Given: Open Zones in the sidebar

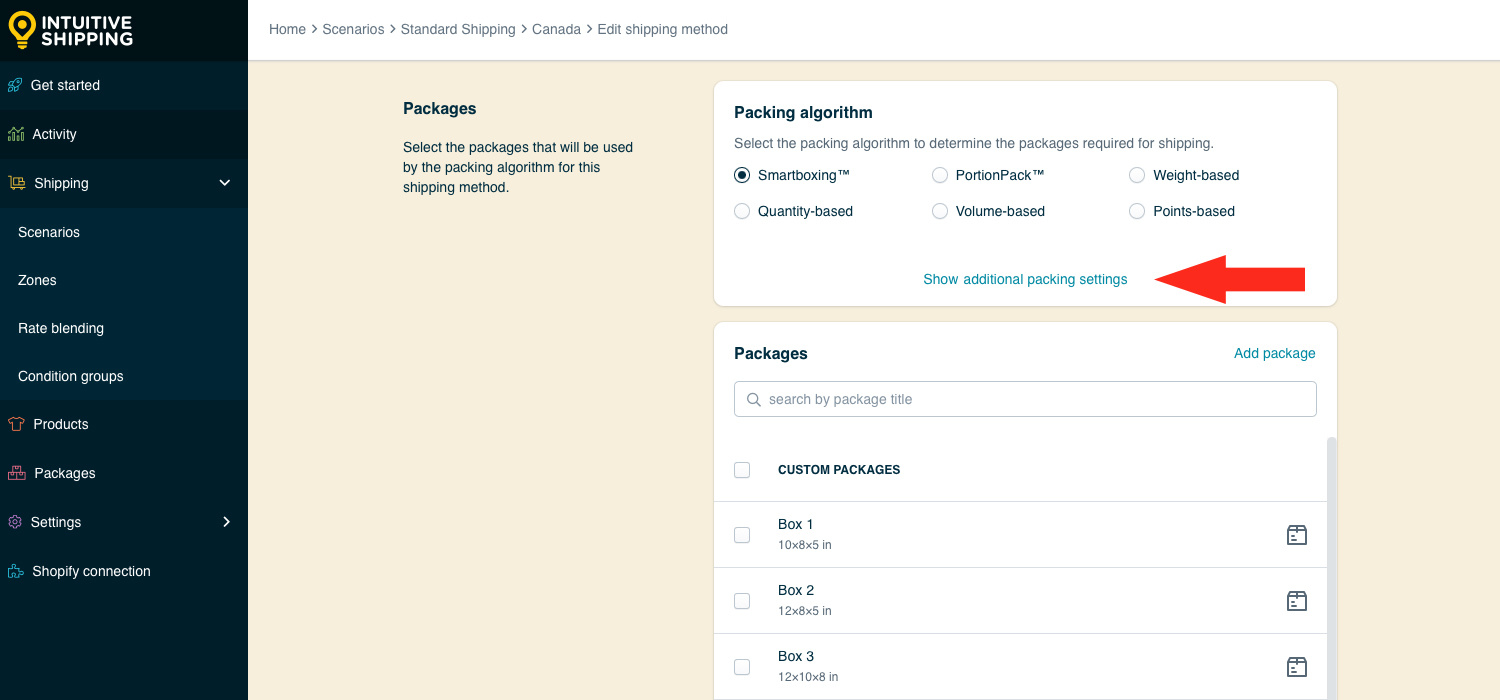Looking at the screenshot, I should 37,280.
